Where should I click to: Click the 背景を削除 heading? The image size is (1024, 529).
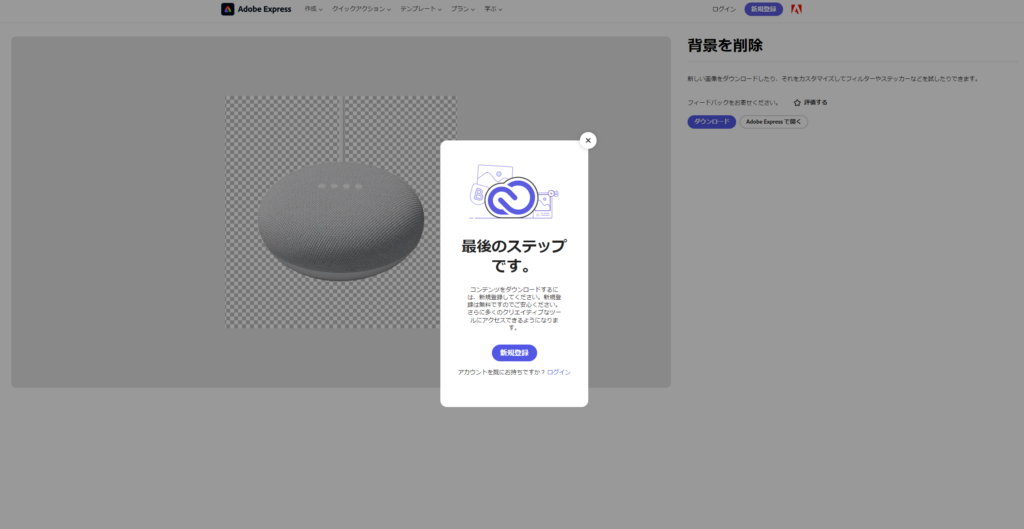tap(725, 46)
